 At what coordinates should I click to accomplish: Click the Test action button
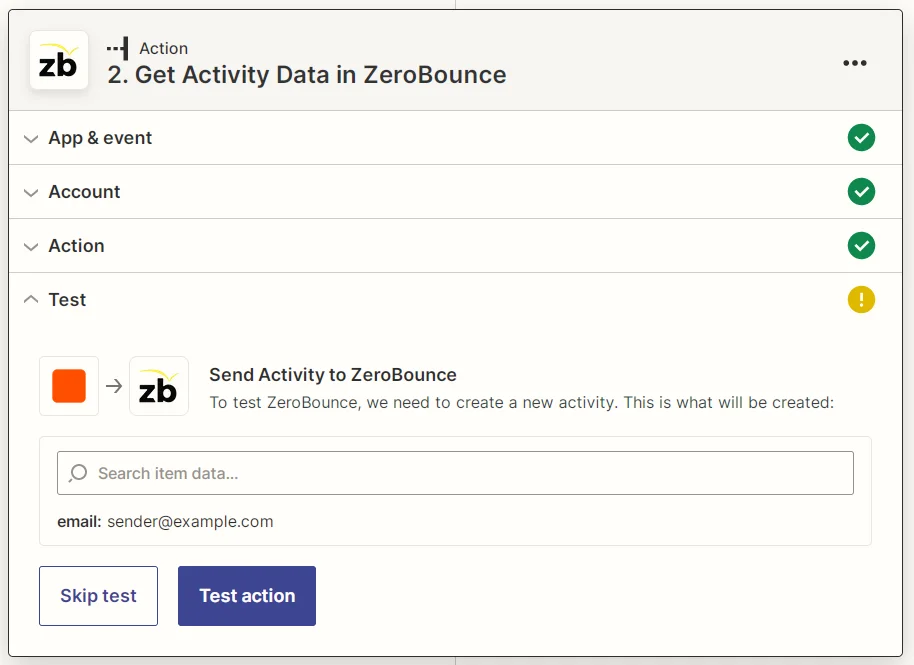[x=246, y=595]
